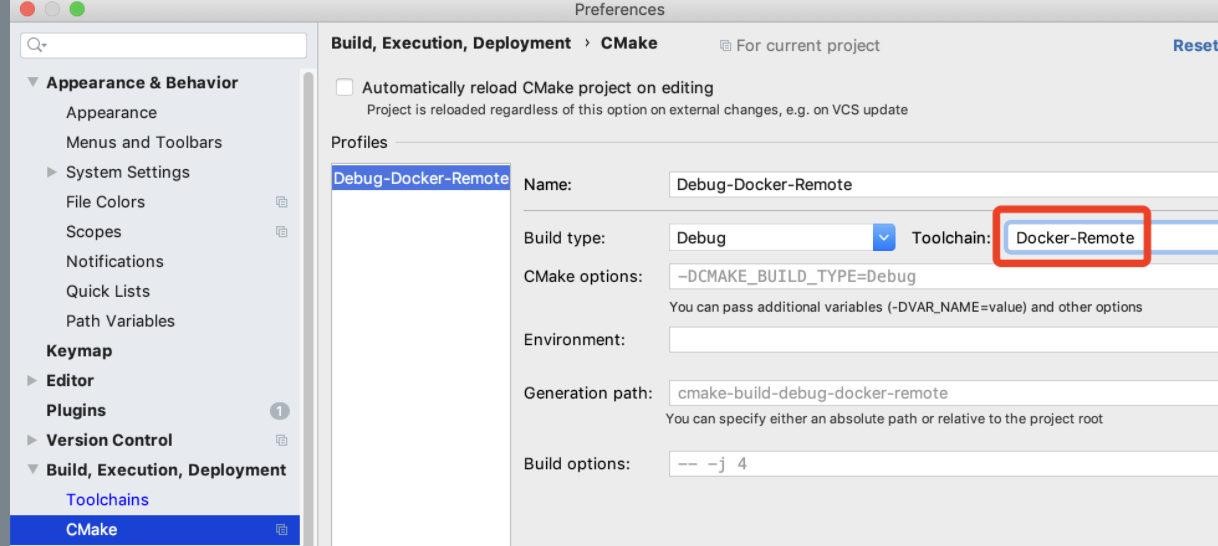
Task: Click project-level icon beside Scopes
Action: 282,232
